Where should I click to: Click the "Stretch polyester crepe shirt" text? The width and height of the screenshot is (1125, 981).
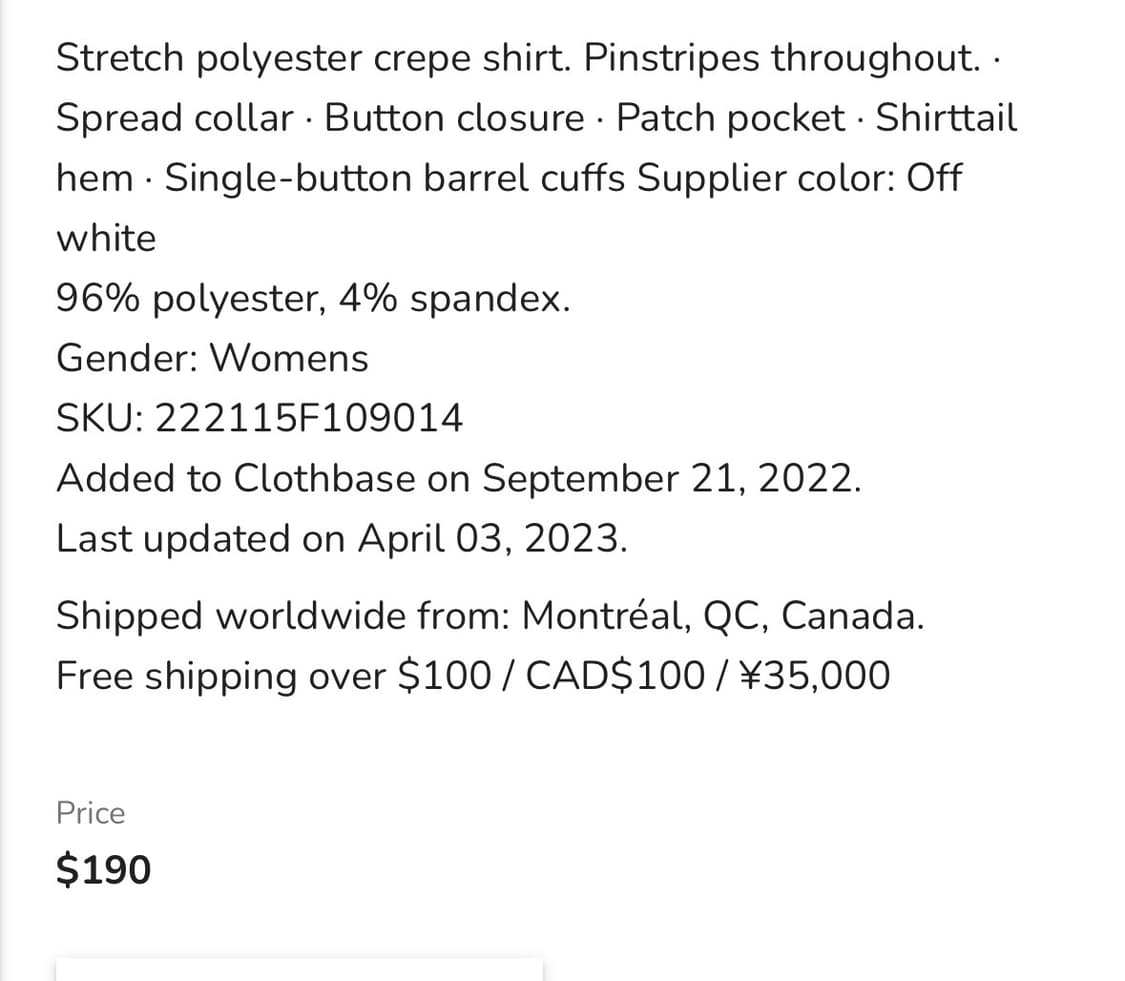click(314, 58)
